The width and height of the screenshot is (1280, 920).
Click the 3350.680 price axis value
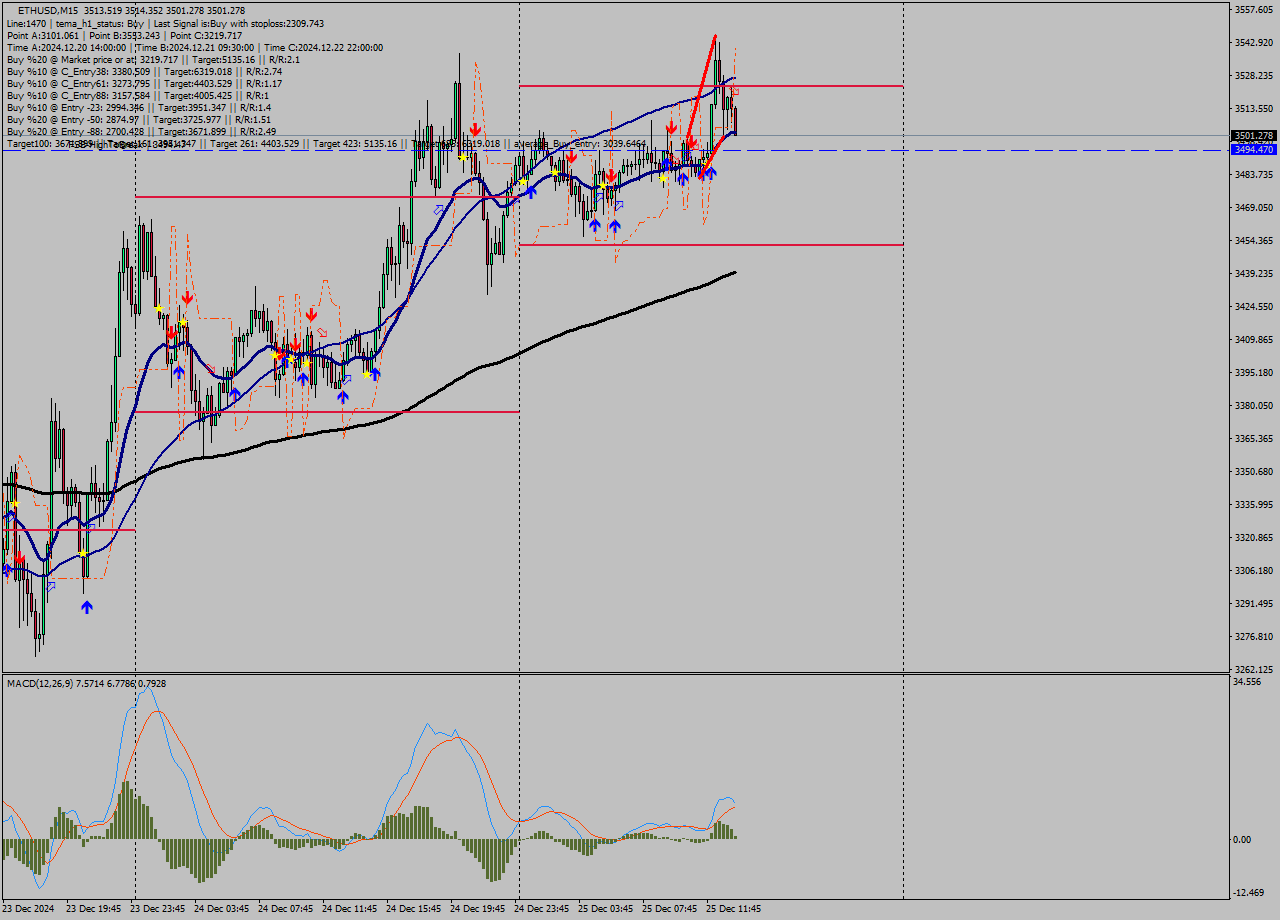[1254, 471]
